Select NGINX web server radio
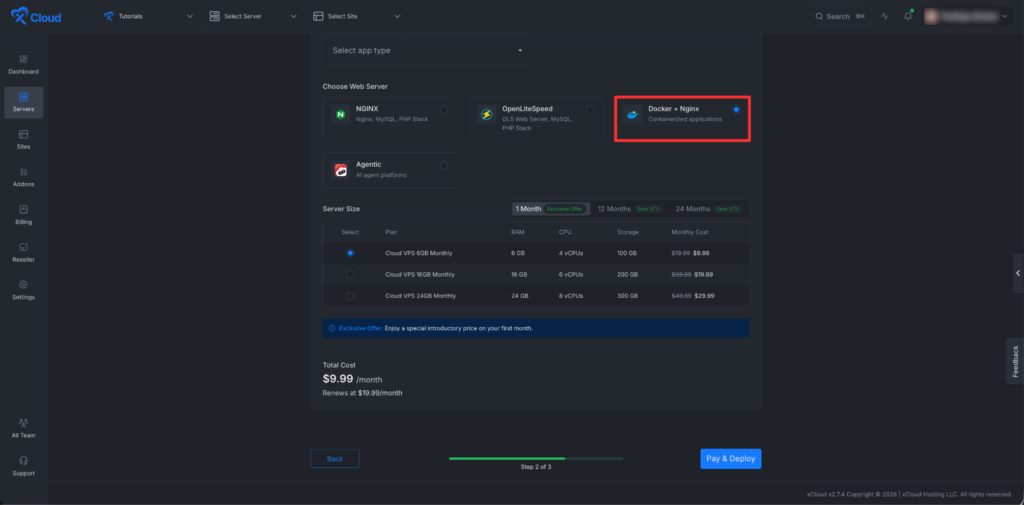This screenshot has height=505, width=1024. point(444,110)
